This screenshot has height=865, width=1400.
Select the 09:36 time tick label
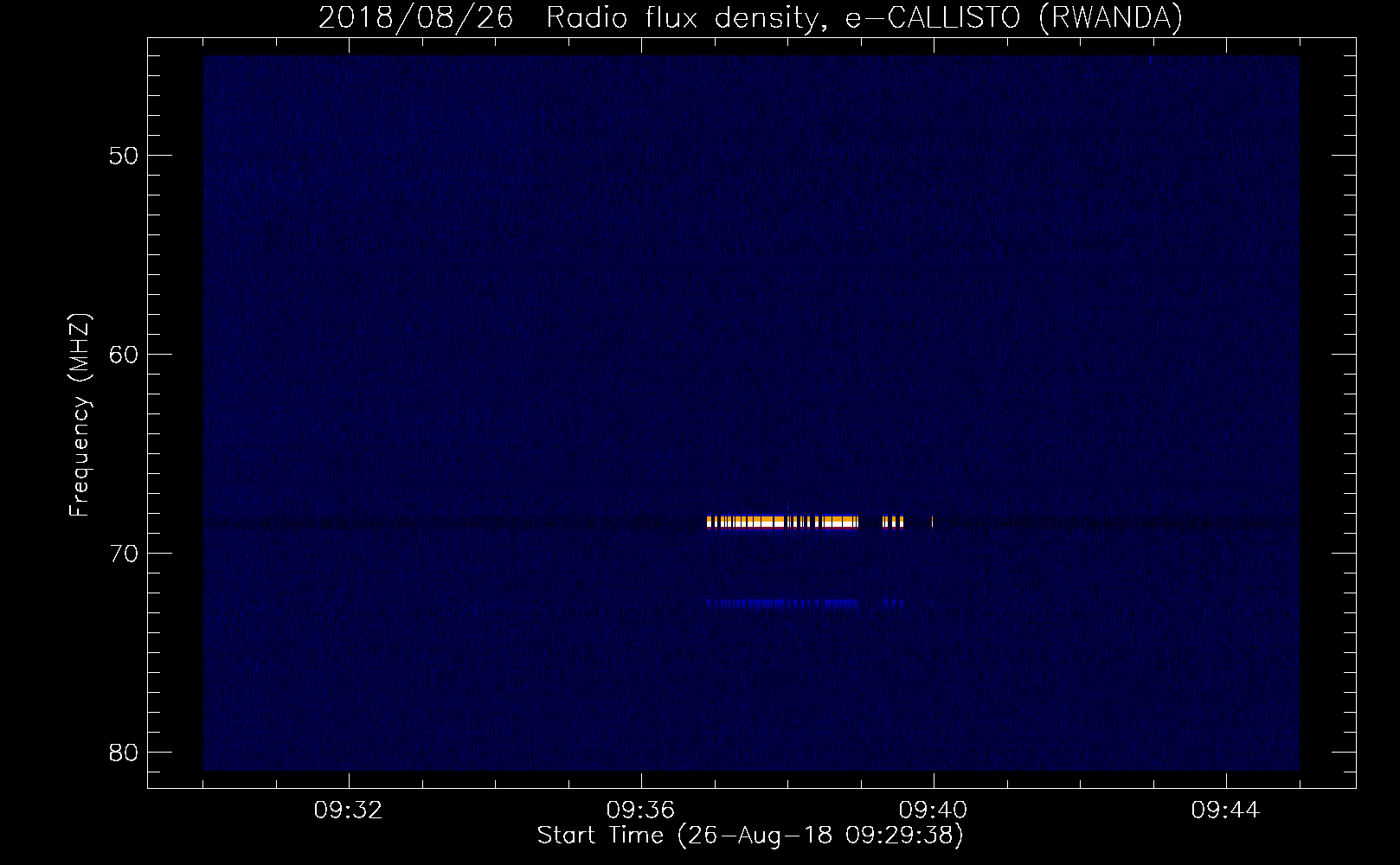pyautogui.click(x=640, y=811)
